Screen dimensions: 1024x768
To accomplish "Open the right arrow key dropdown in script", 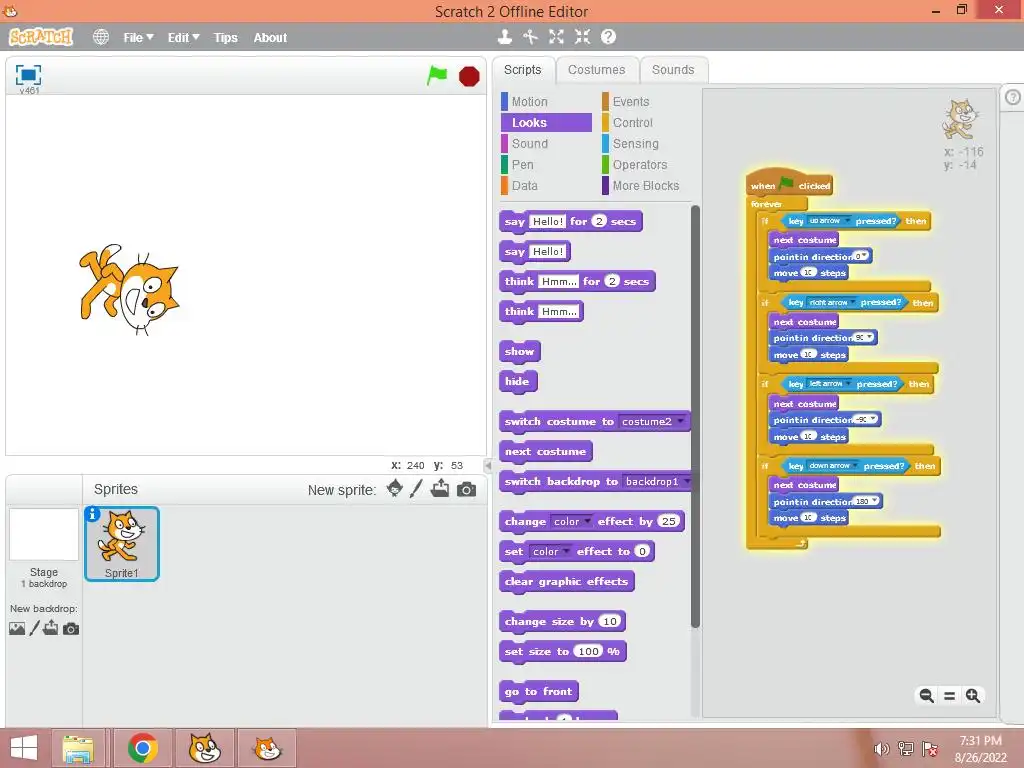I will [832, 302].
